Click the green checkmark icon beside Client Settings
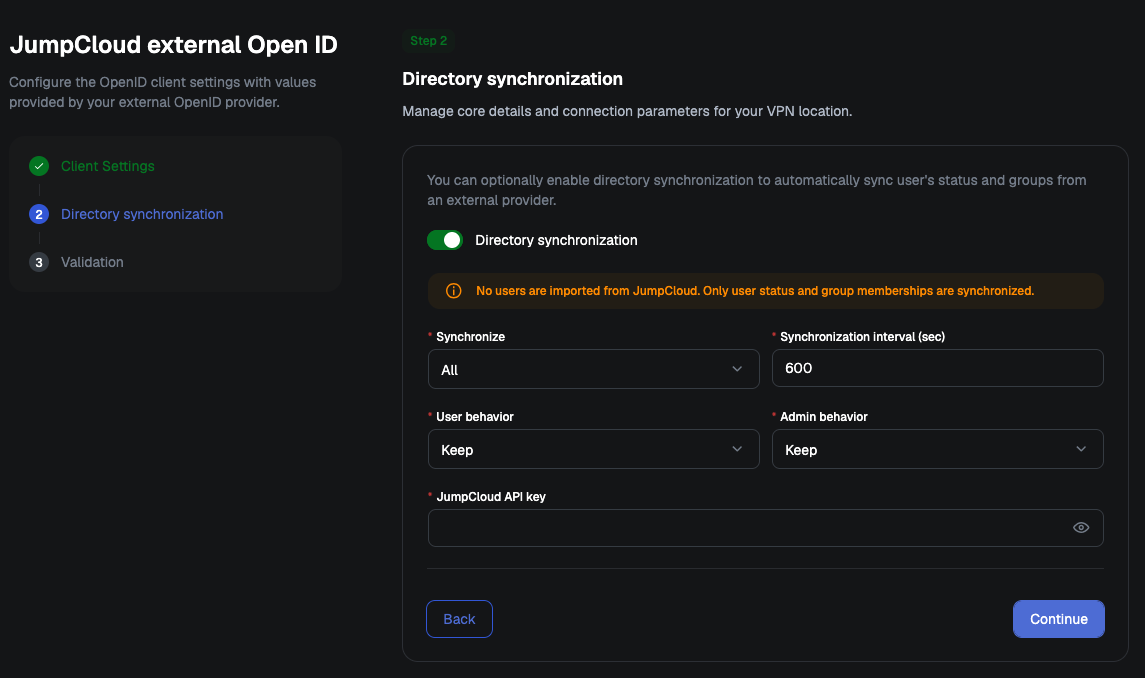Screen dimensions: 1145x678 coord(39,166)
